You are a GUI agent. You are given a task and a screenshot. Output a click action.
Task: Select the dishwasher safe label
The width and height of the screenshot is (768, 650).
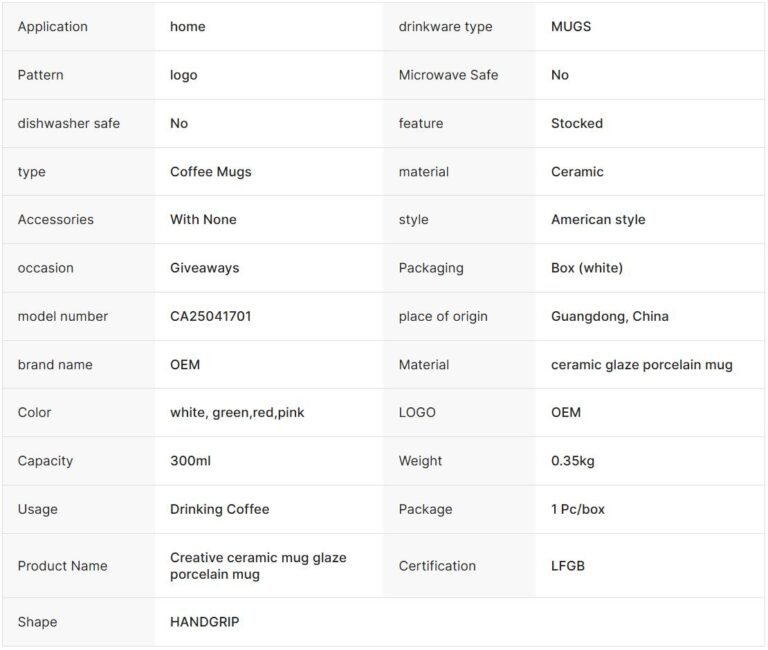[68, 123]
